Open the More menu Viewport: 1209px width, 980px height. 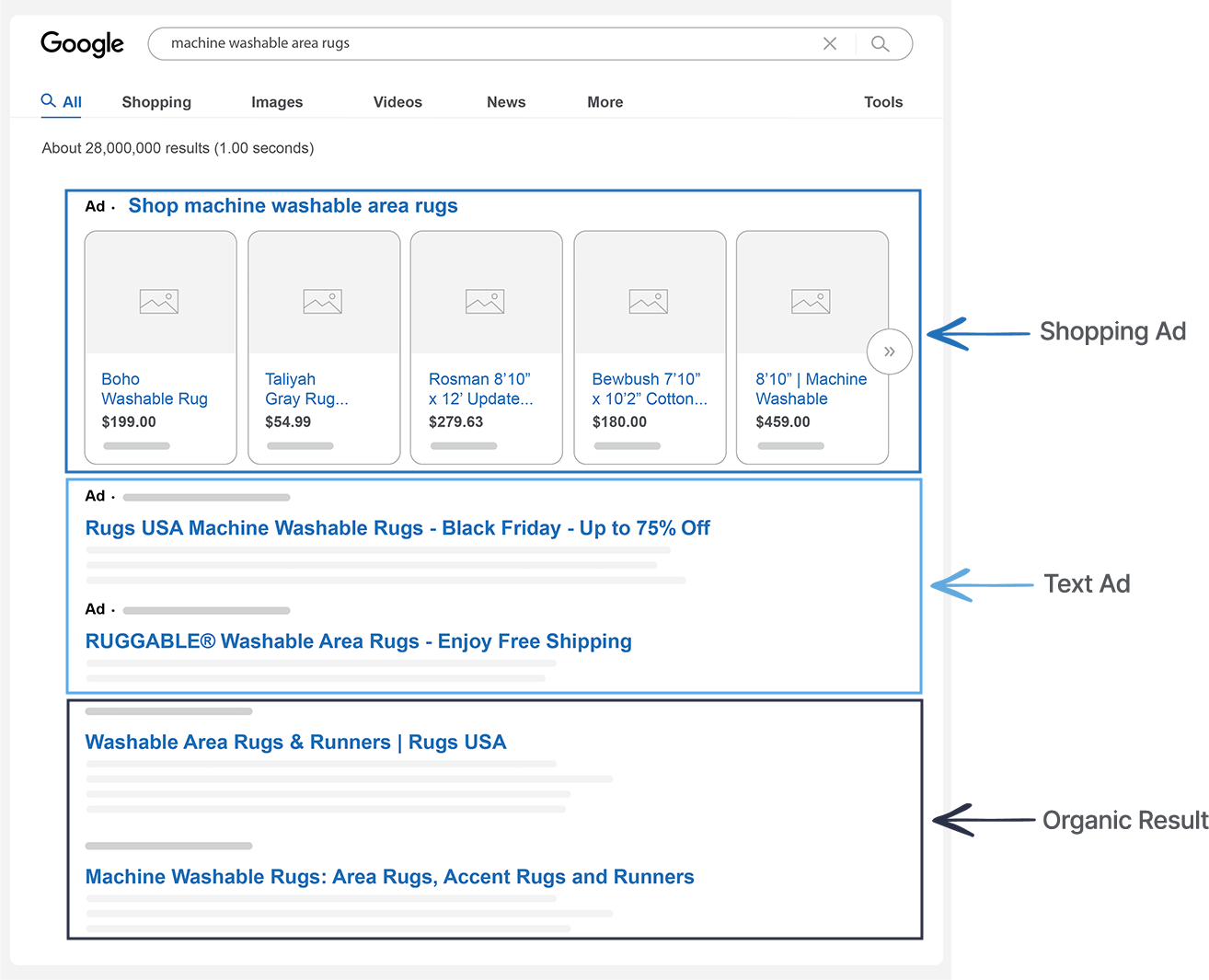[605, 102]
